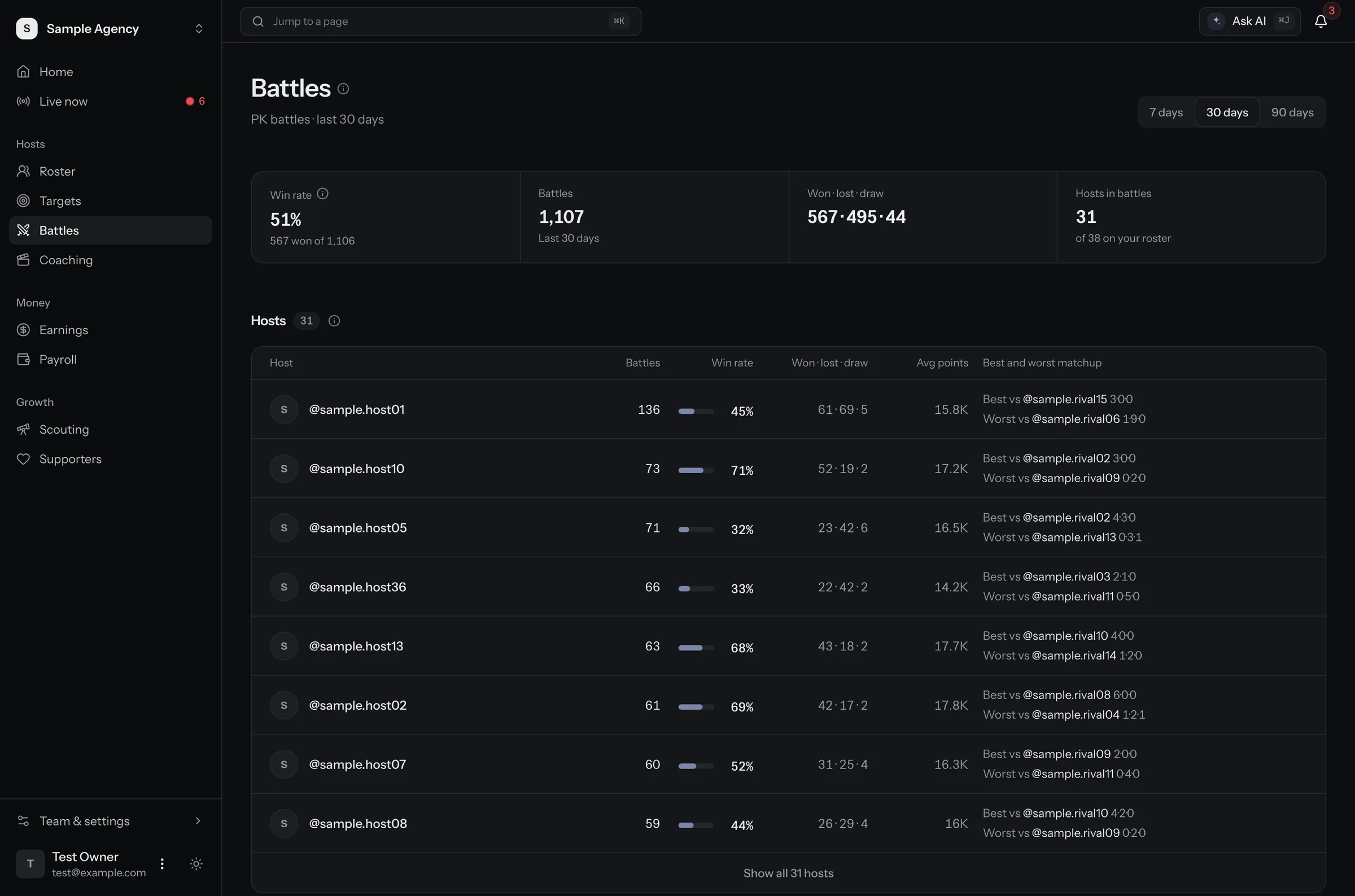Screen dimensions: 1355x896
Task: Go to Roster page
Action: [111, 171]
